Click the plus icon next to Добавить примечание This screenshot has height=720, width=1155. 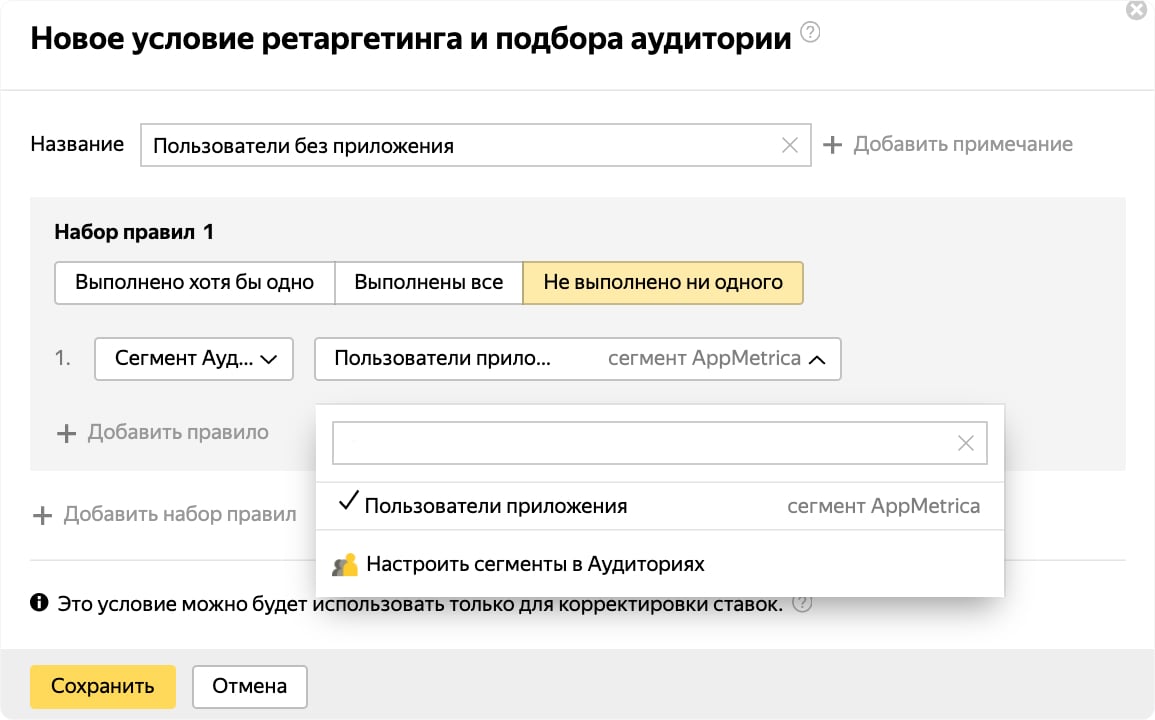tap(833, 144)
